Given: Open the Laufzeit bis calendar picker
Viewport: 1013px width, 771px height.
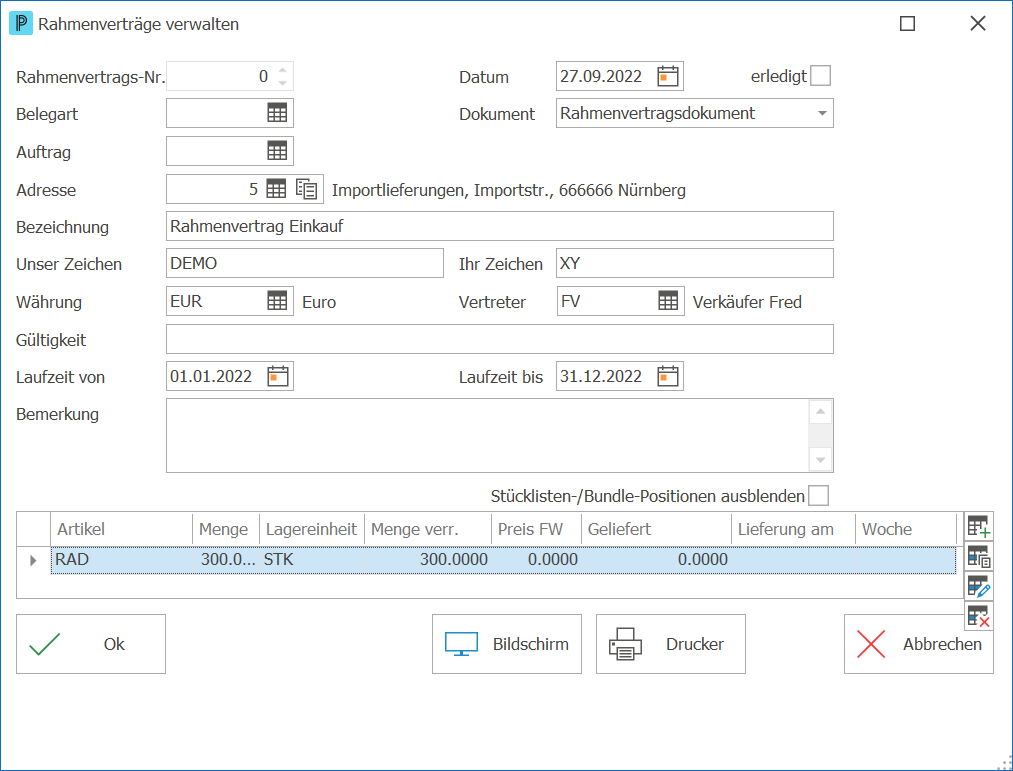Looking at the screenshot, I should [x=667, y=376].
